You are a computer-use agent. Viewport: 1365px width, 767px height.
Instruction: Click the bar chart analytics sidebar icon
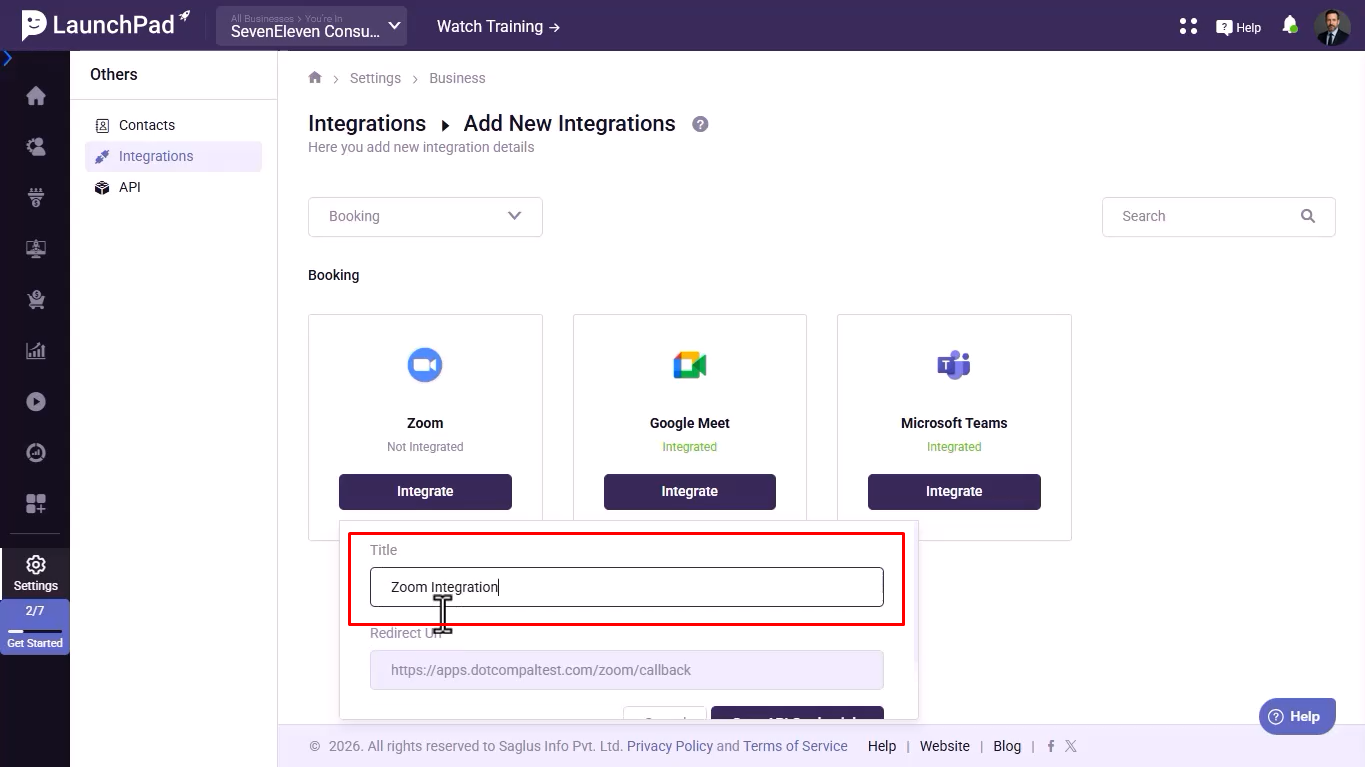click(36, 351)
